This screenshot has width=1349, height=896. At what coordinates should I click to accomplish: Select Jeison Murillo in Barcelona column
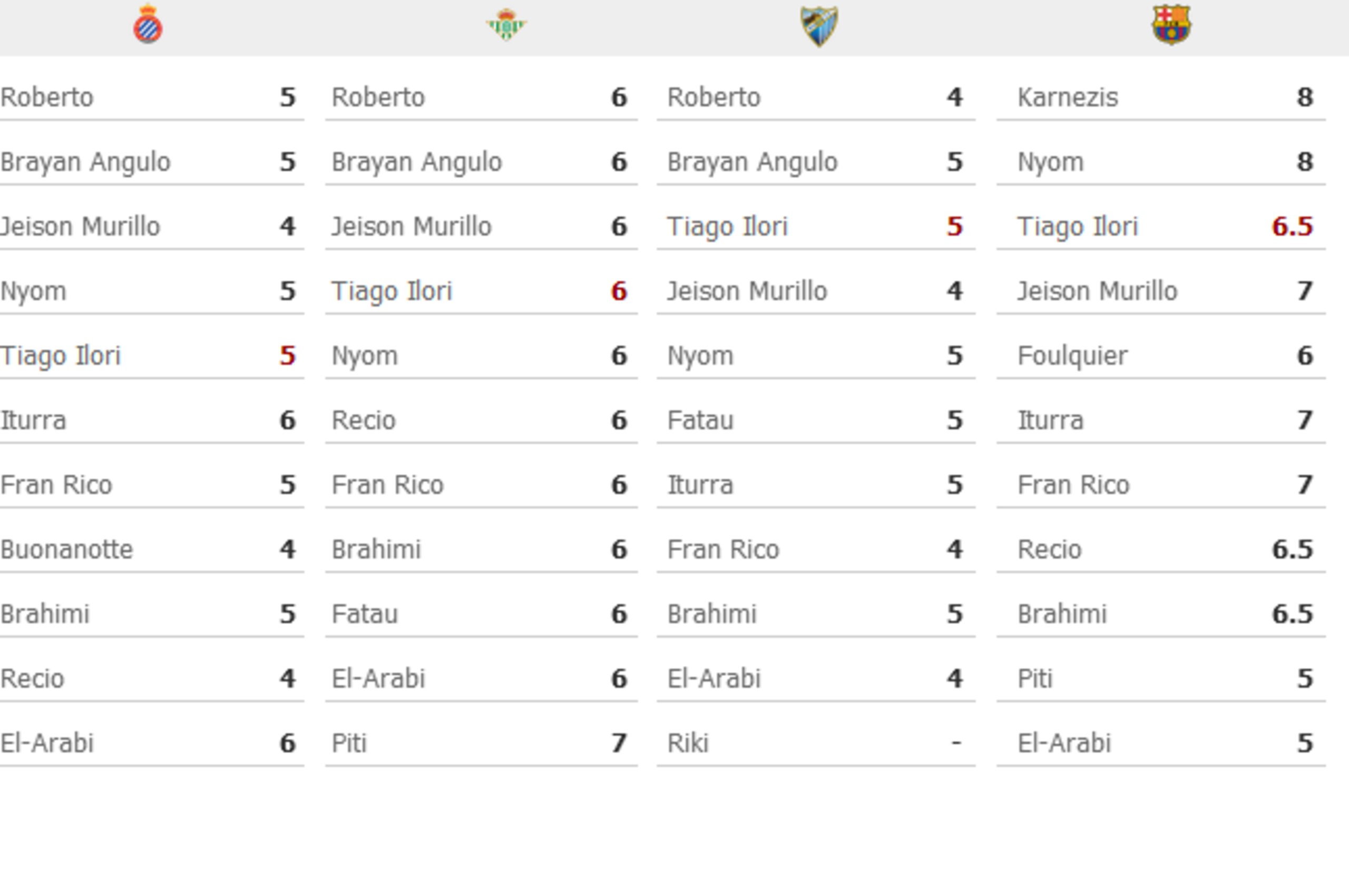[1097, 291]
